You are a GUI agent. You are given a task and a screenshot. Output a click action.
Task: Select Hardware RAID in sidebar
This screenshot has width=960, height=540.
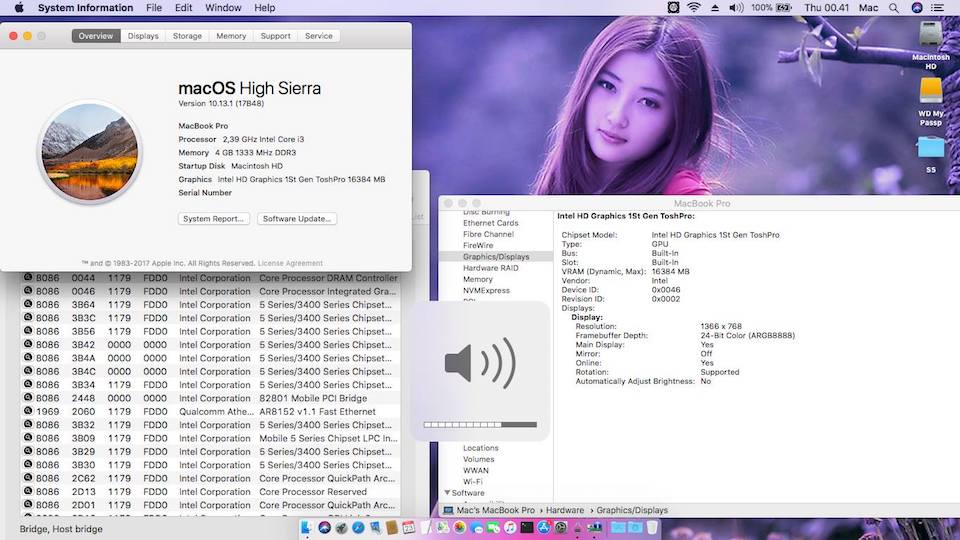490,268
